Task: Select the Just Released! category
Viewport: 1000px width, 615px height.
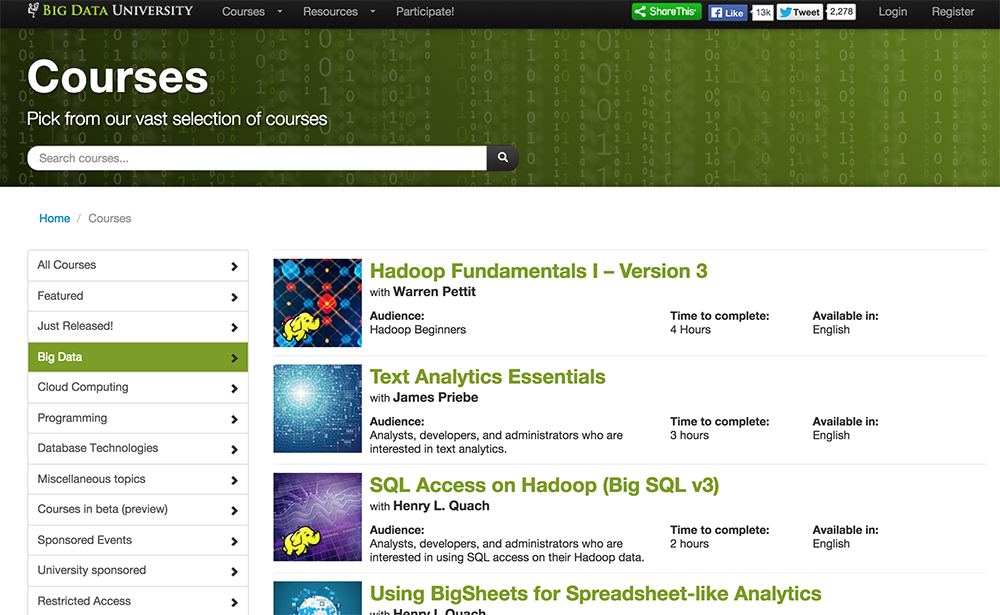Action: click(x=138, y=327)
